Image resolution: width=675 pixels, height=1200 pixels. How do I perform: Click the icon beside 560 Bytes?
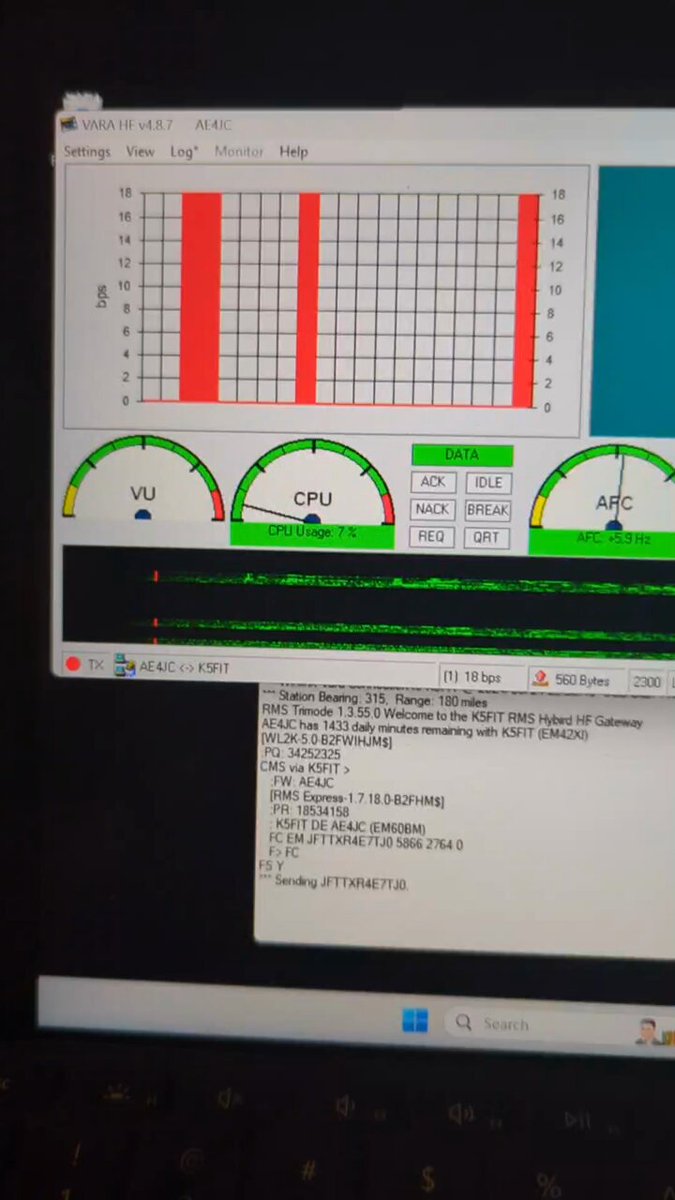tap(541, 679)
